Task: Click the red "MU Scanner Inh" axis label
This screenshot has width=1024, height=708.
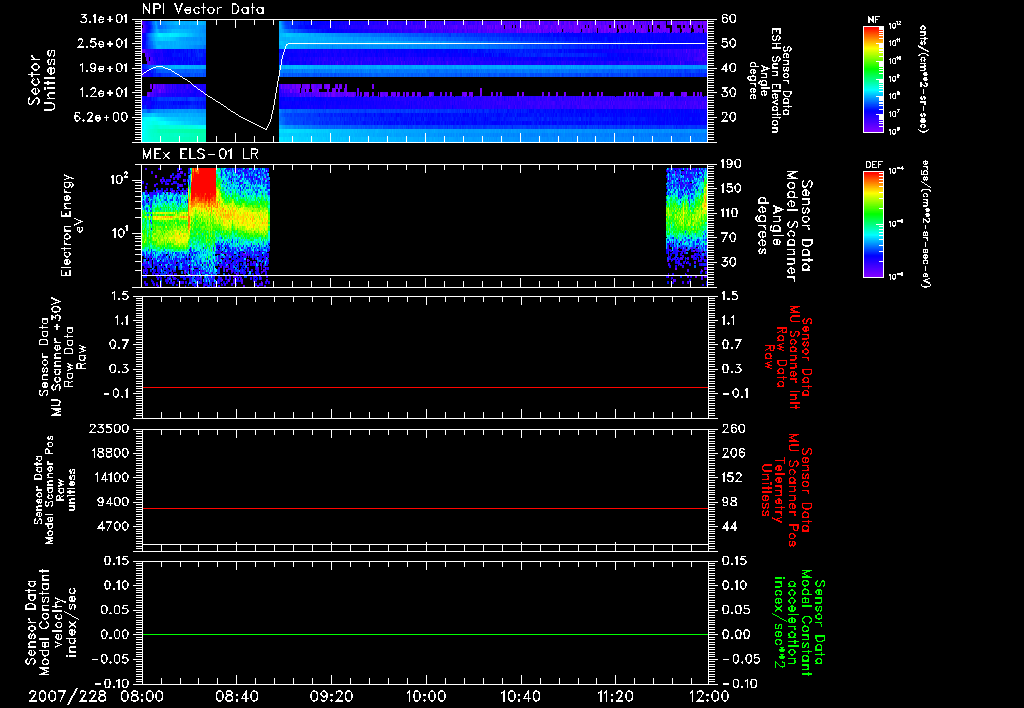Action: click(793, 357)
